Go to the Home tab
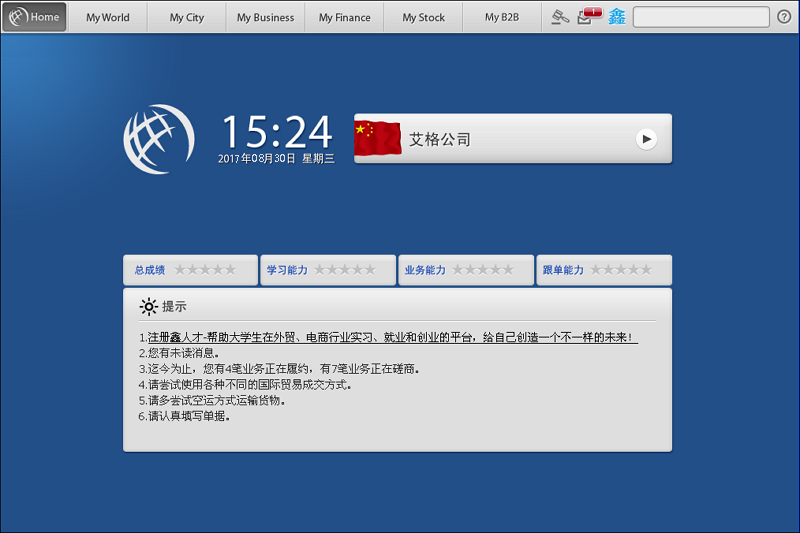 tap(35, 17)
